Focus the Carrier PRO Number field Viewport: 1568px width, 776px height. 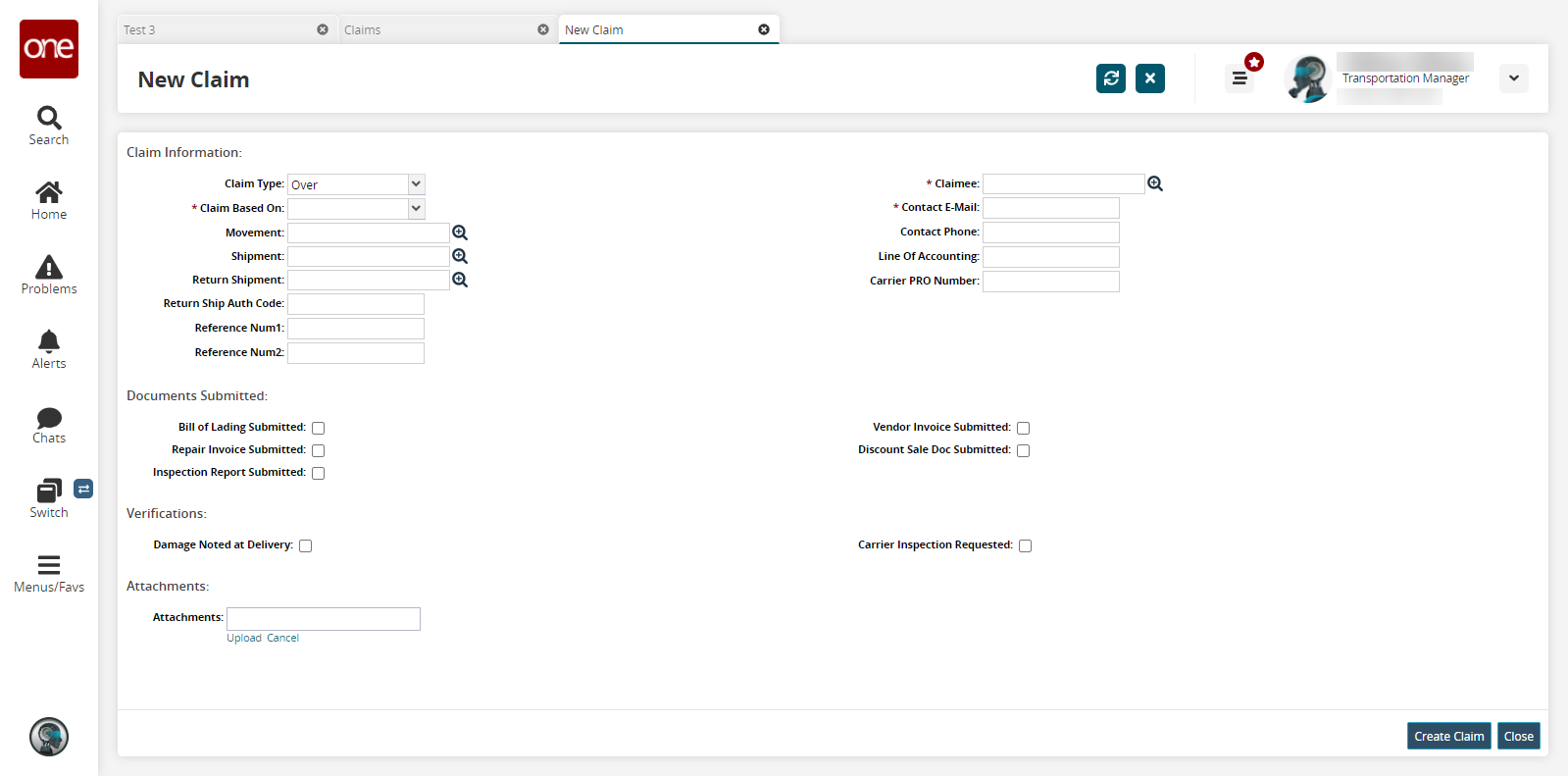(x=1051, y=282)
